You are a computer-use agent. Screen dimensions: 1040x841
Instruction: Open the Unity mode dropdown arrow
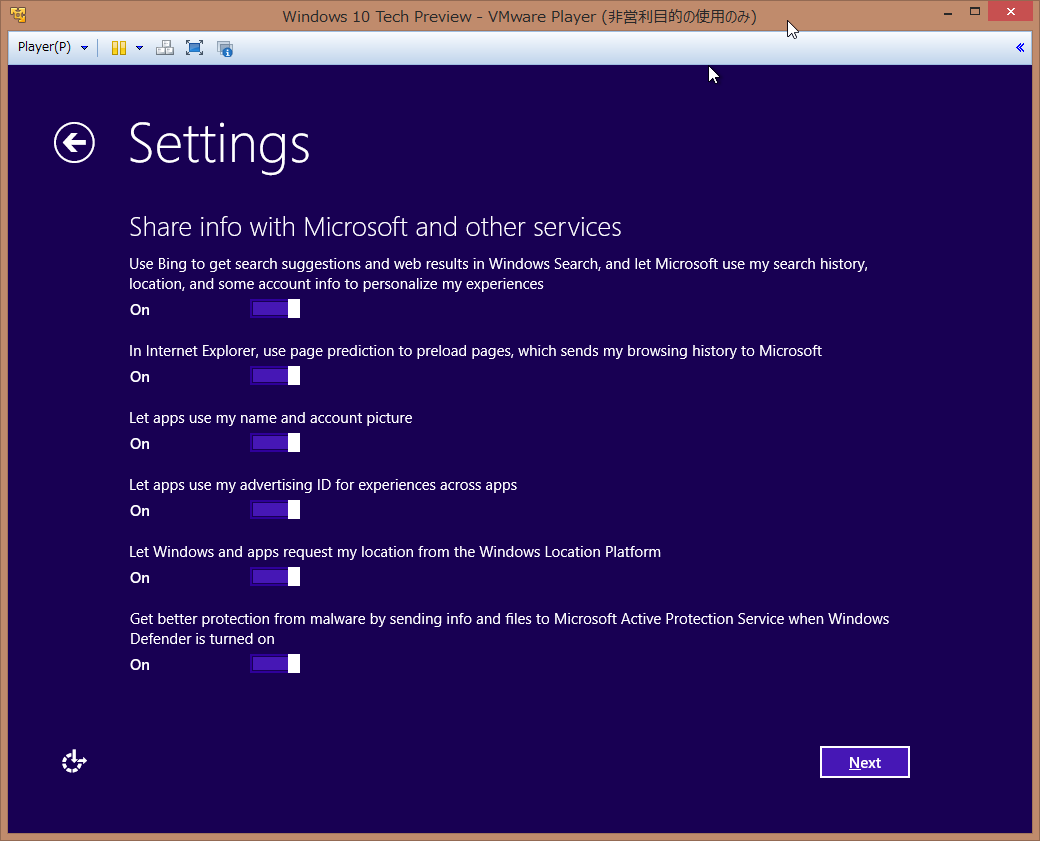(139, 47)
